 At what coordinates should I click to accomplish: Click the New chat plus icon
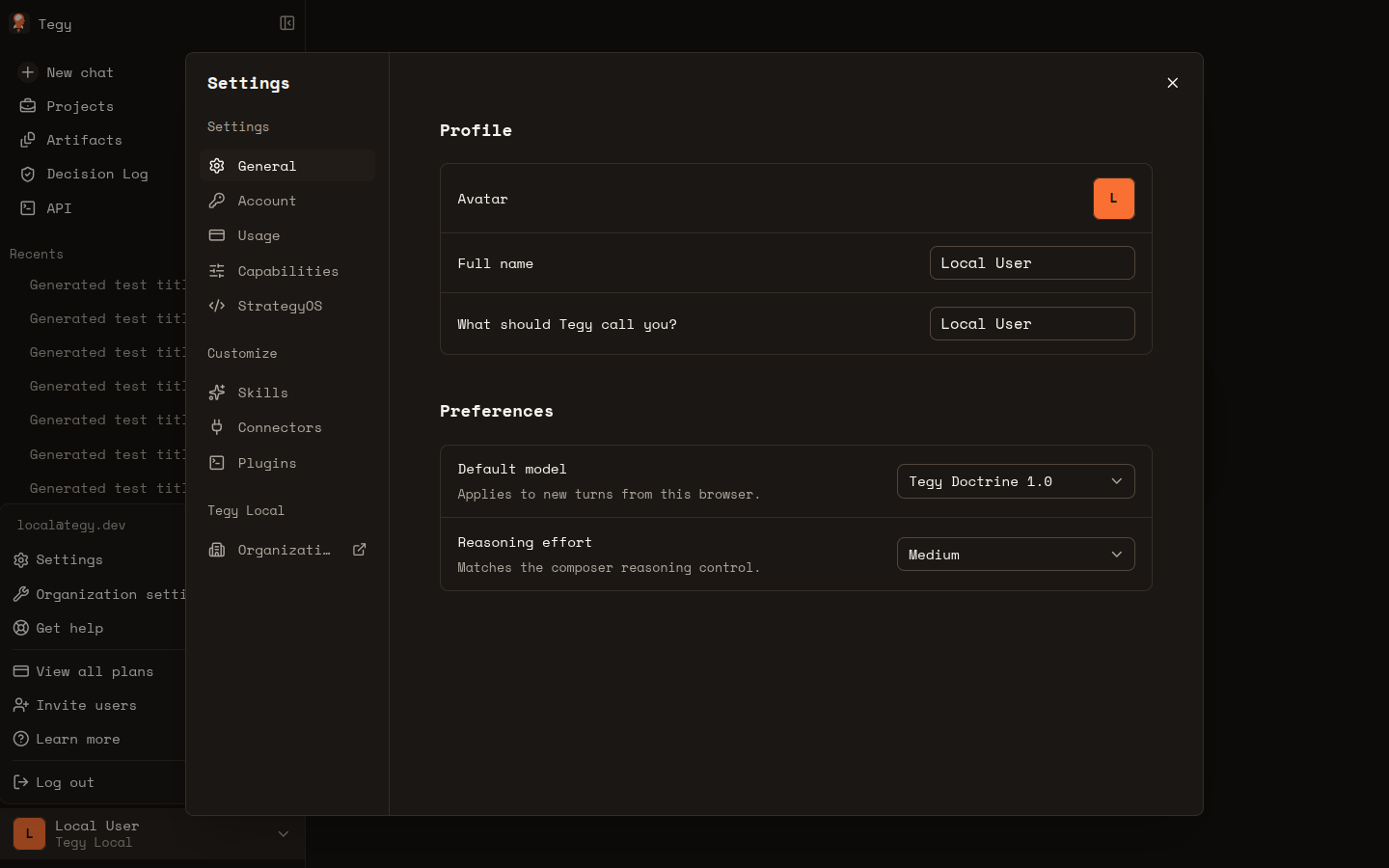tap(28, 72)
